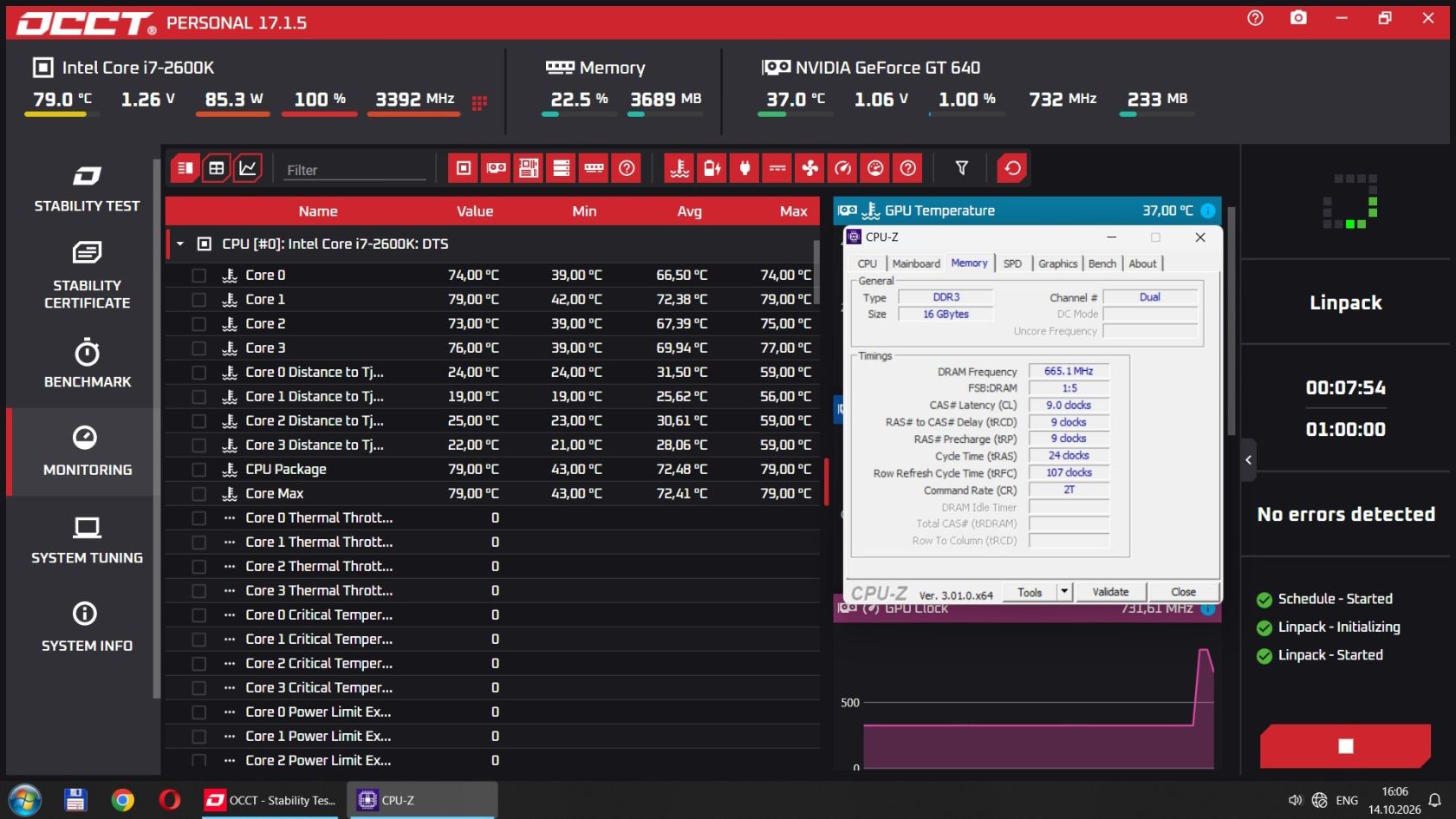Toggle the storage sensor filter icon
This screenshot has height=819, width=1456.
[x=562, y=168]
